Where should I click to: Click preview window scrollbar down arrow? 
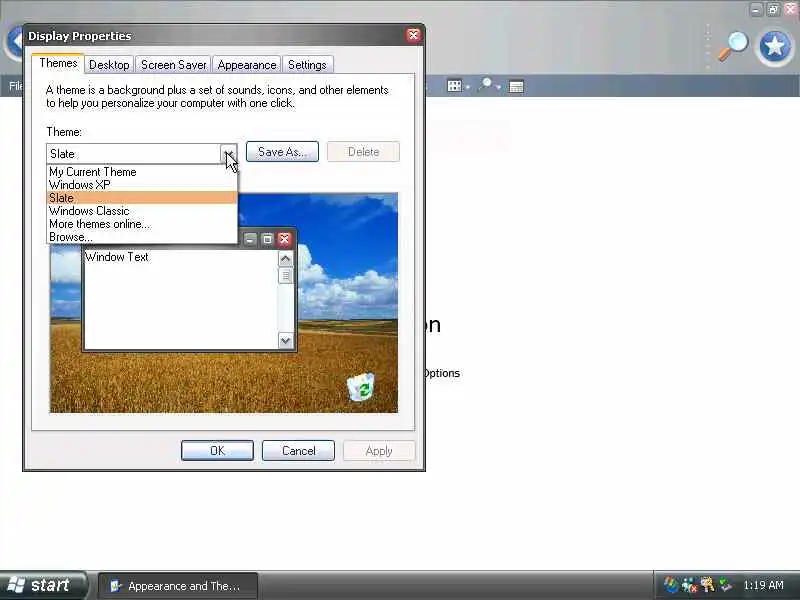(285, 340)
